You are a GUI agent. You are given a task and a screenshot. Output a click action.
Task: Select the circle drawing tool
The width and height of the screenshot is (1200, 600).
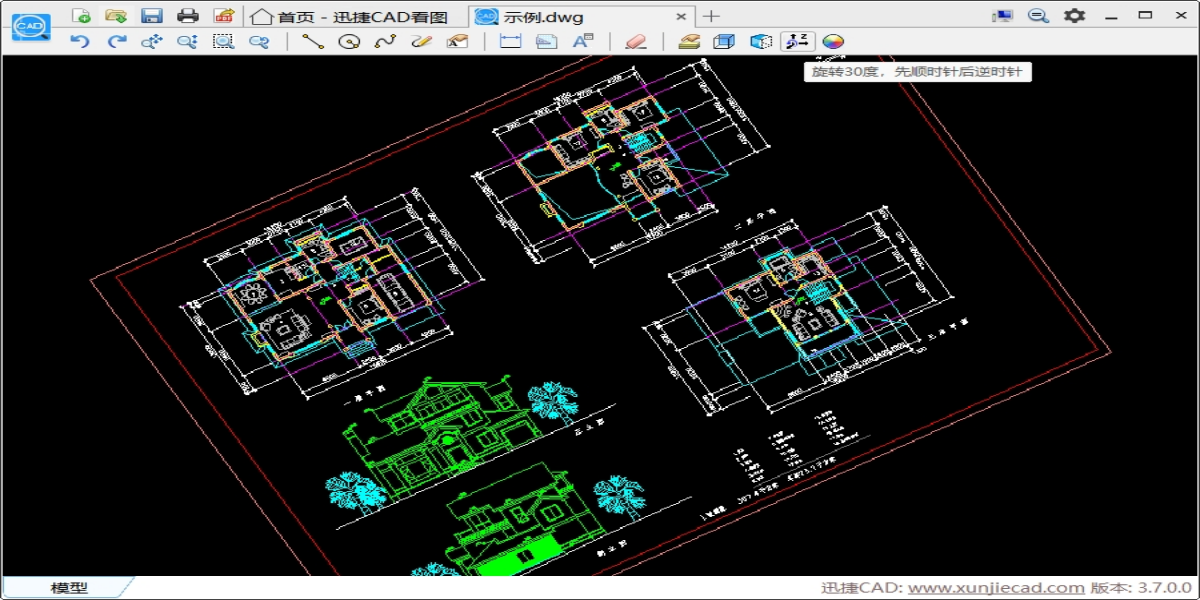(x=349, y=41)
